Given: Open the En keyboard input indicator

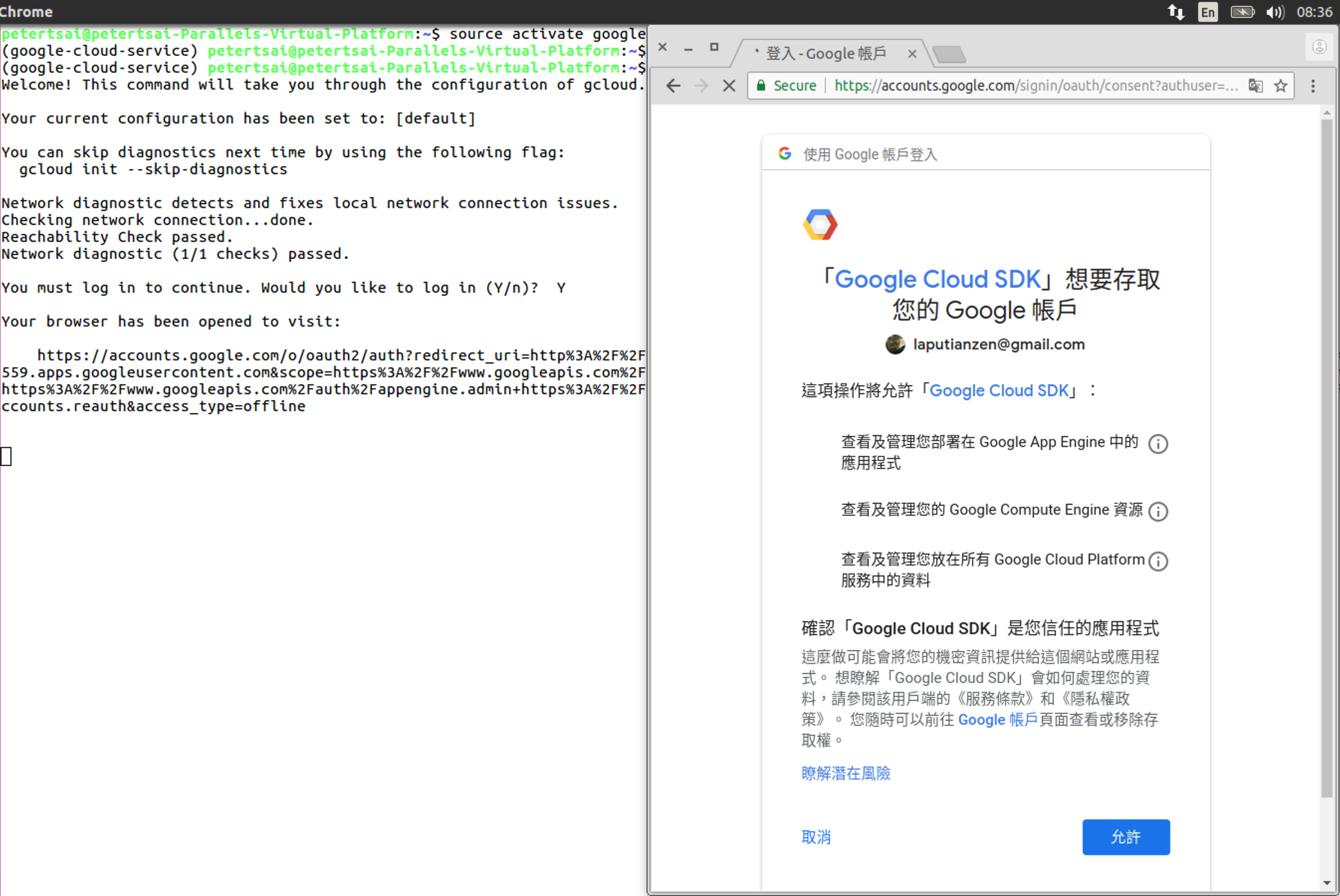Looking at the screenshot, I should coord(1208,12).
